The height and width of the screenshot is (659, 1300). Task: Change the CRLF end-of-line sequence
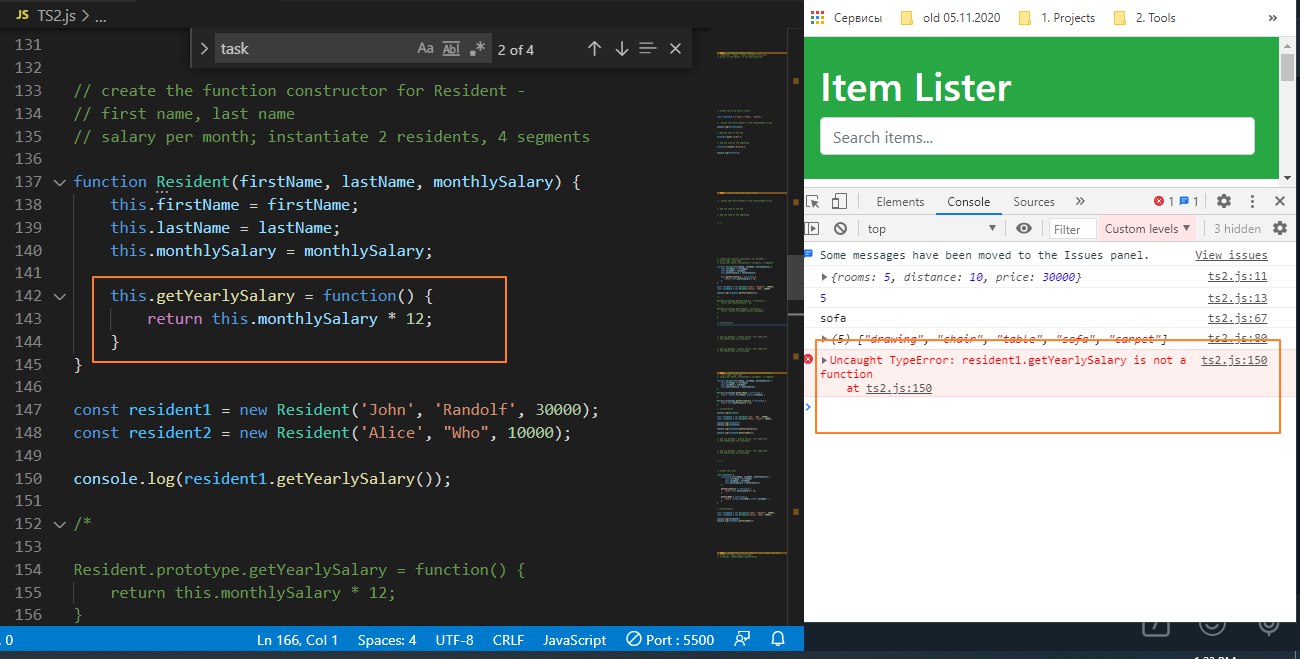510,640
